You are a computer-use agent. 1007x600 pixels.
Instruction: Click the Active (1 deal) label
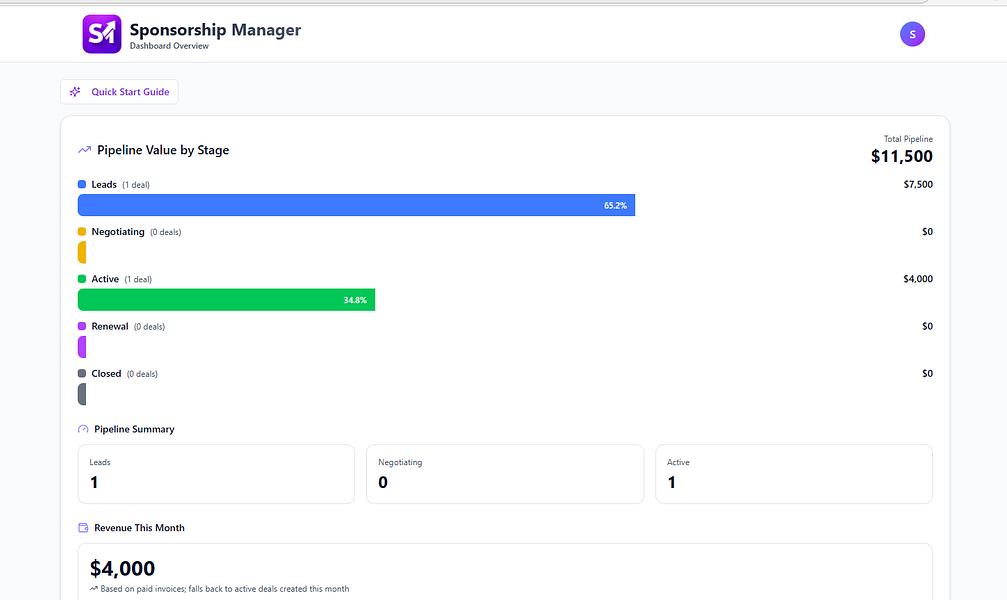[x=121, y=279]
